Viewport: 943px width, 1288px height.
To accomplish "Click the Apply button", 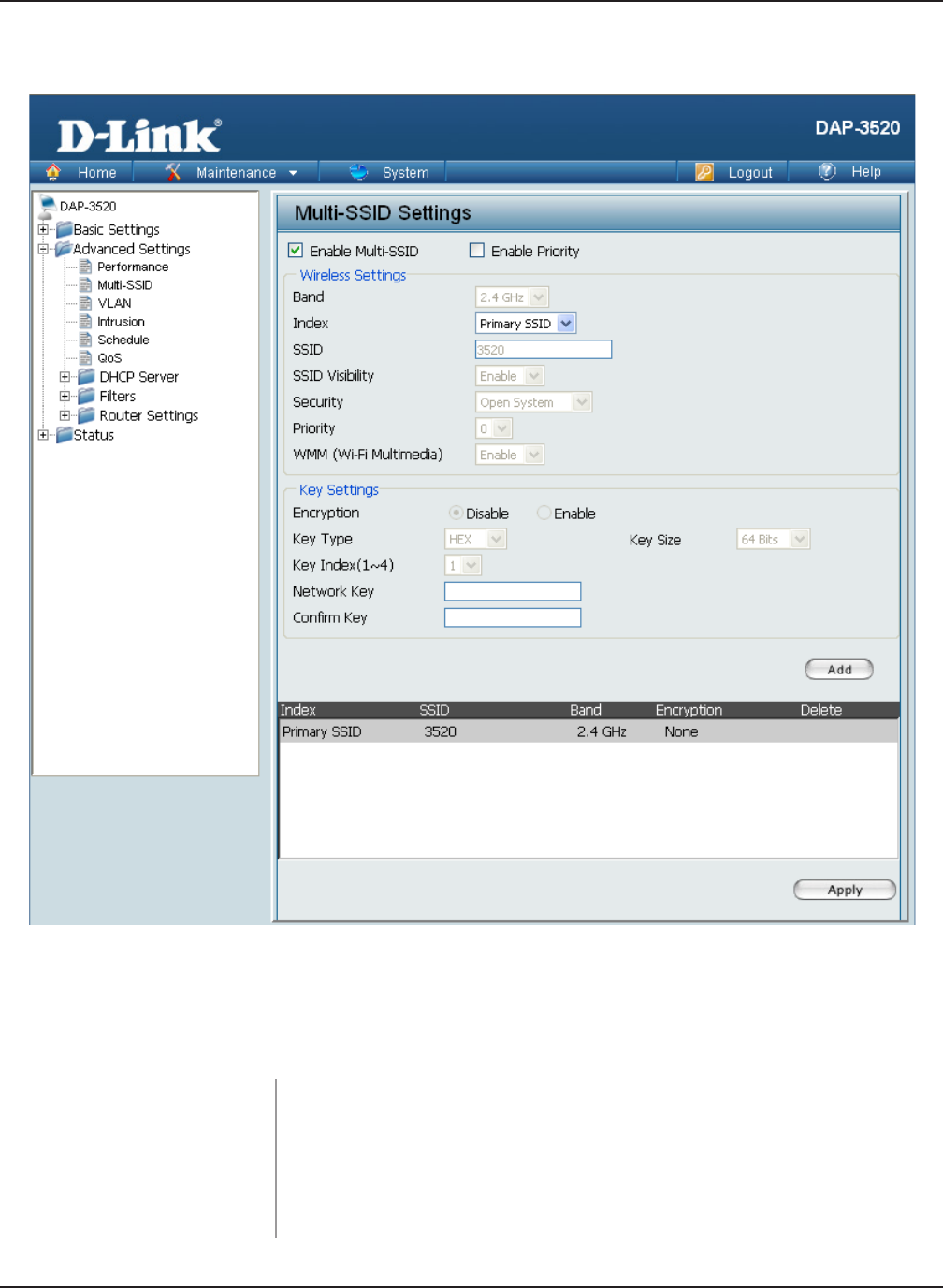I will click(845, 890).
